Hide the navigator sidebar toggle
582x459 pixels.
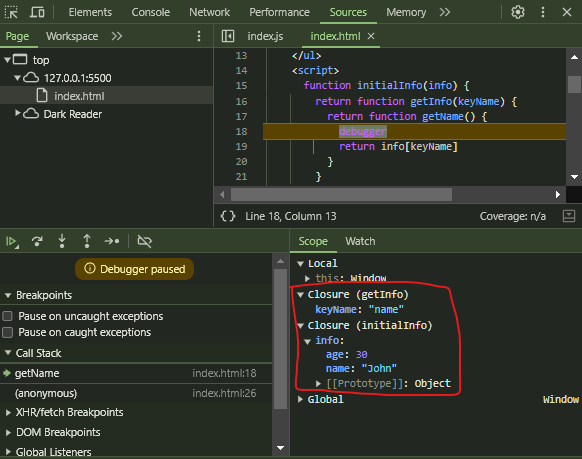click(228, 36)
